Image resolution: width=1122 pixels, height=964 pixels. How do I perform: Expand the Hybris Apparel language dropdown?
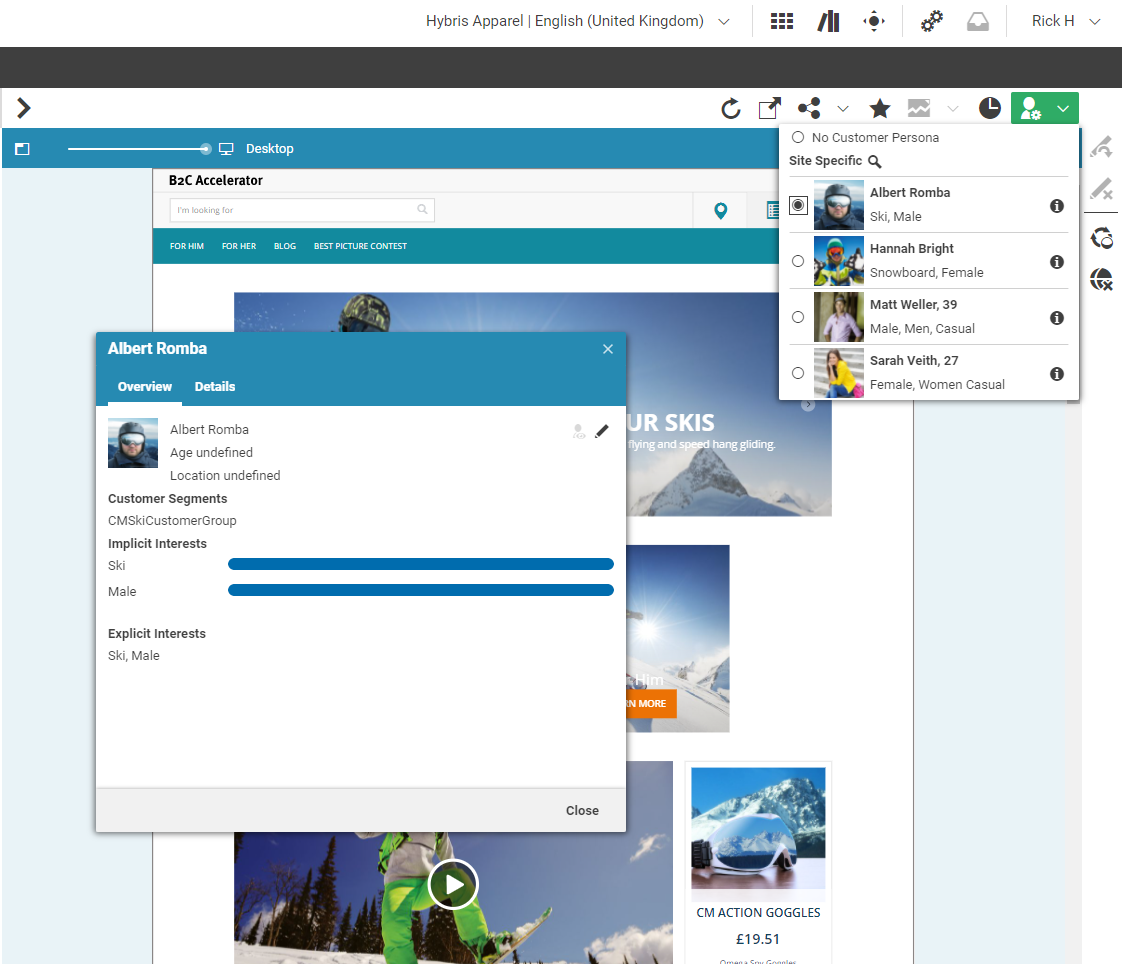pyautogui.click(x=724, y=20)
